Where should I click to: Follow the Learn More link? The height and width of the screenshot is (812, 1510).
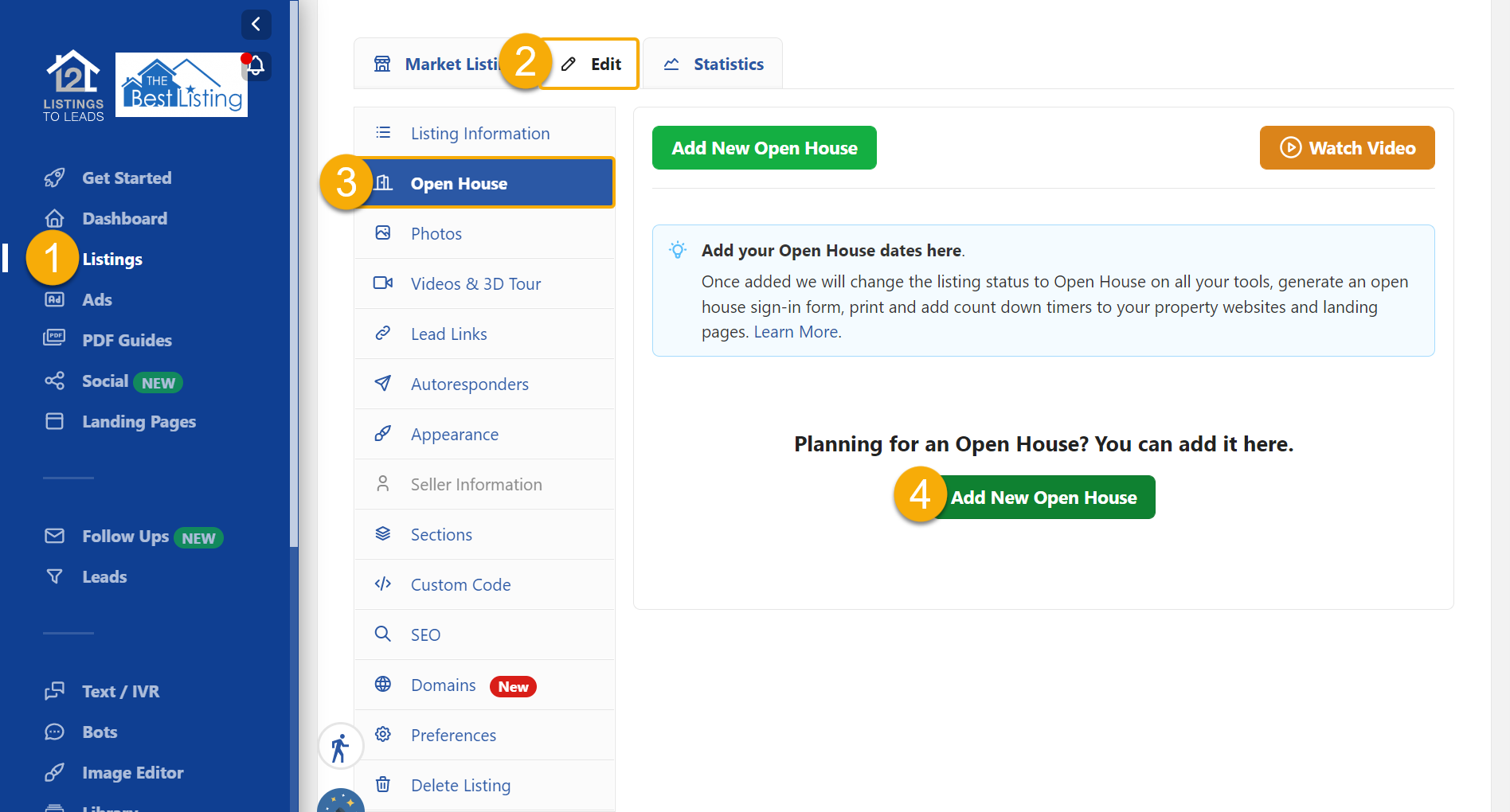tap(796, 332)
